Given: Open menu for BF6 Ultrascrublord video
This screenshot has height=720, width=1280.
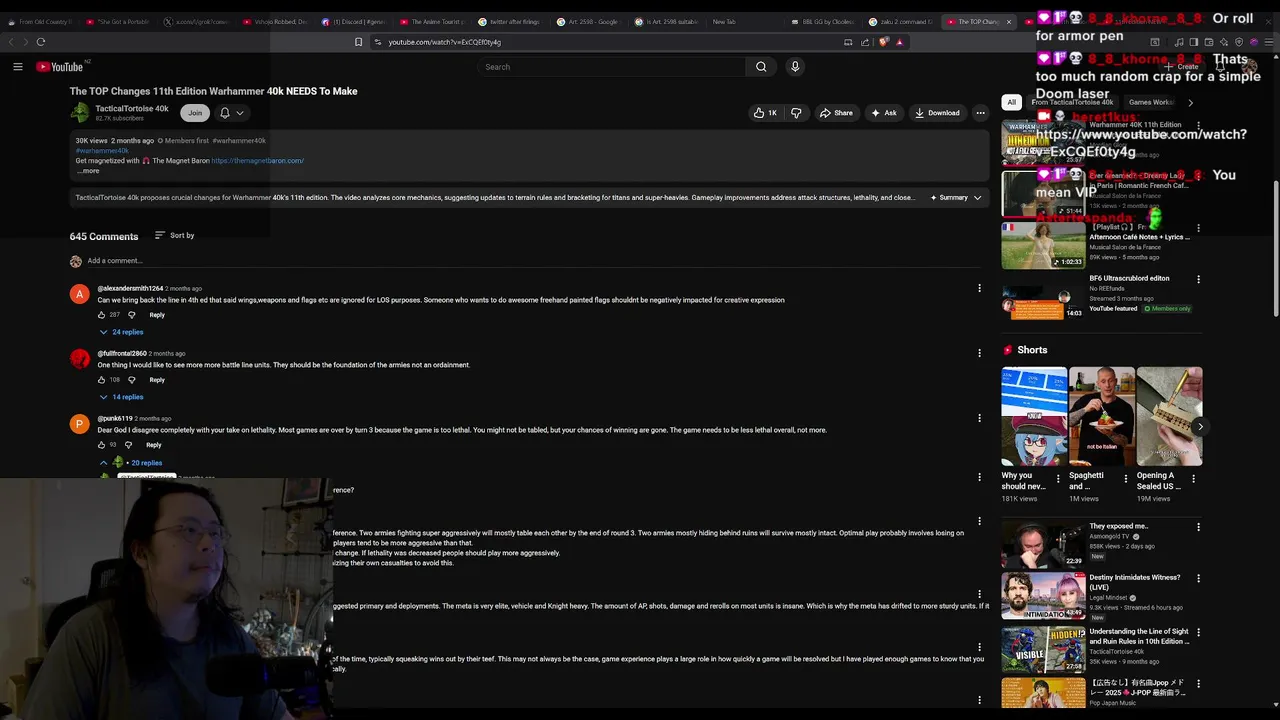Looking at the screenshot, I should (1198, 279).
